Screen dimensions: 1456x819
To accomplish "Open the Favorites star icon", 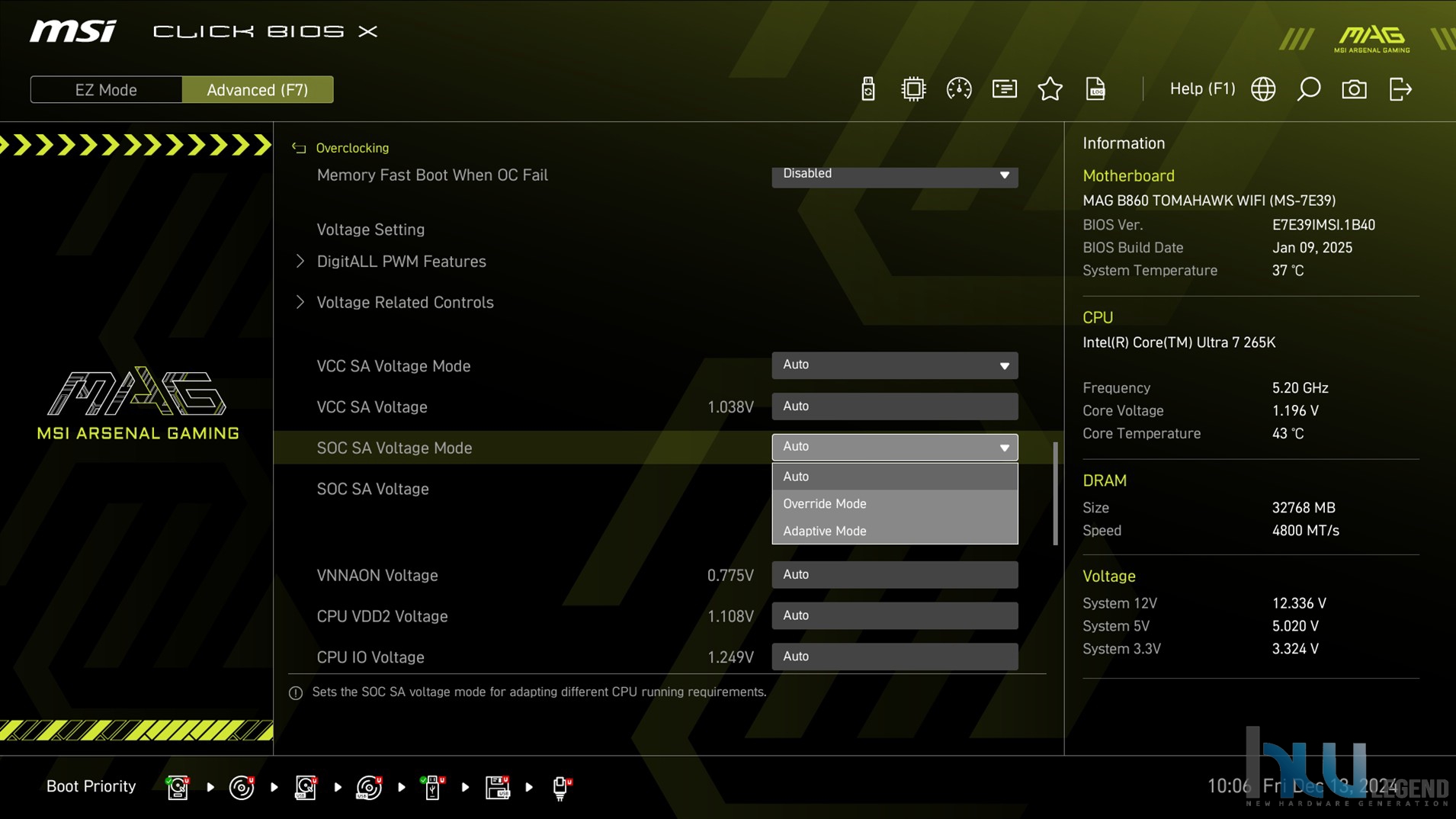I will click(x=1050, y=89).
